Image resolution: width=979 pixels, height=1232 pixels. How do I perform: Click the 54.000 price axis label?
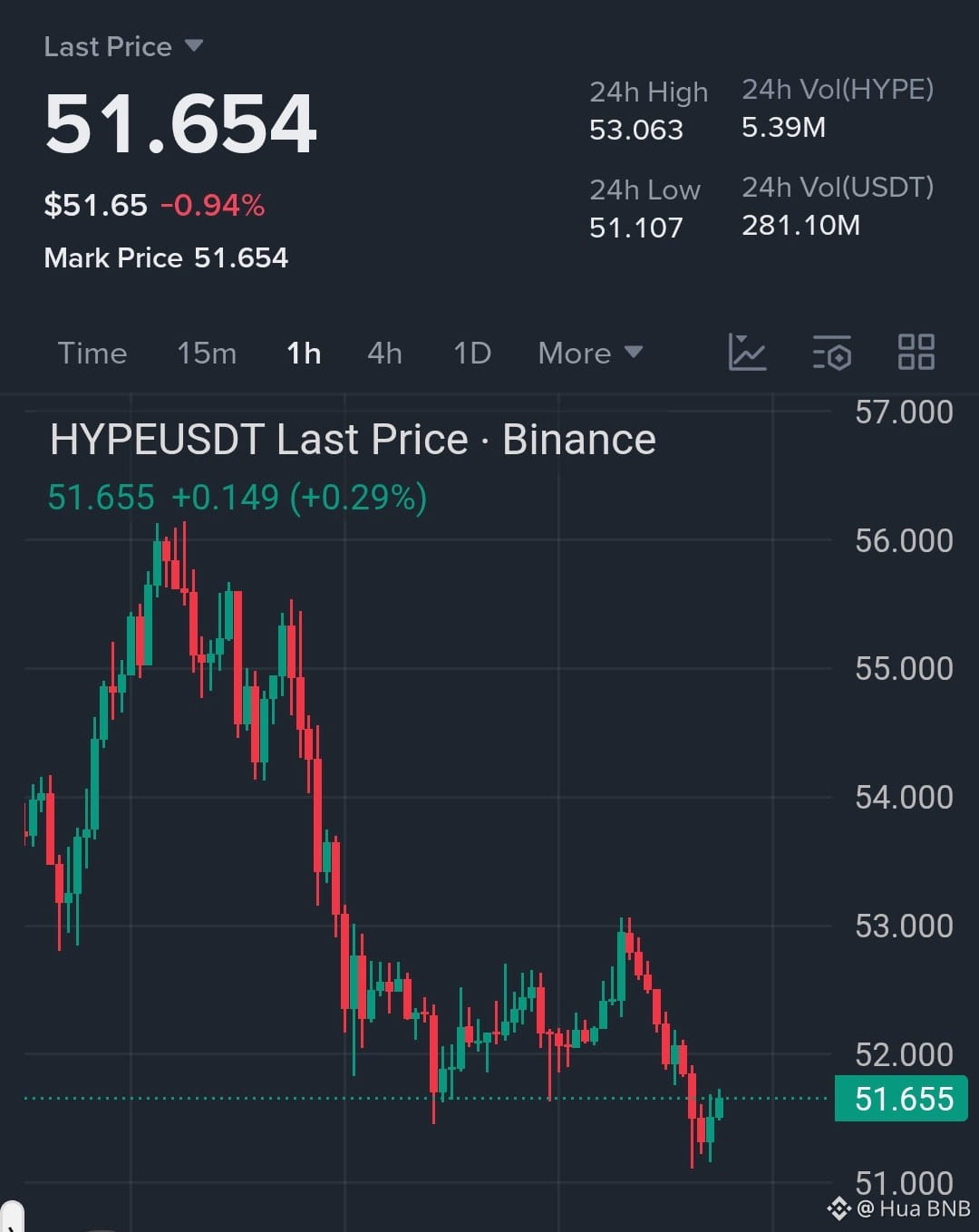[904, 798]
